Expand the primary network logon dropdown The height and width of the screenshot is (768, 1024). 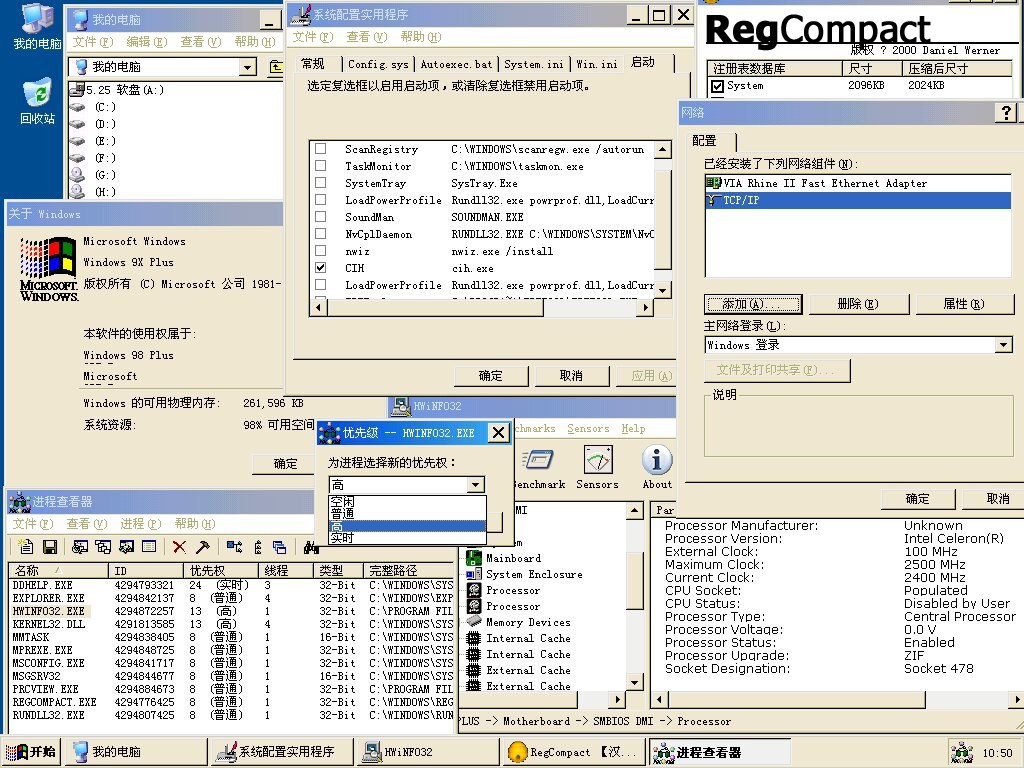coord(1004,345)
